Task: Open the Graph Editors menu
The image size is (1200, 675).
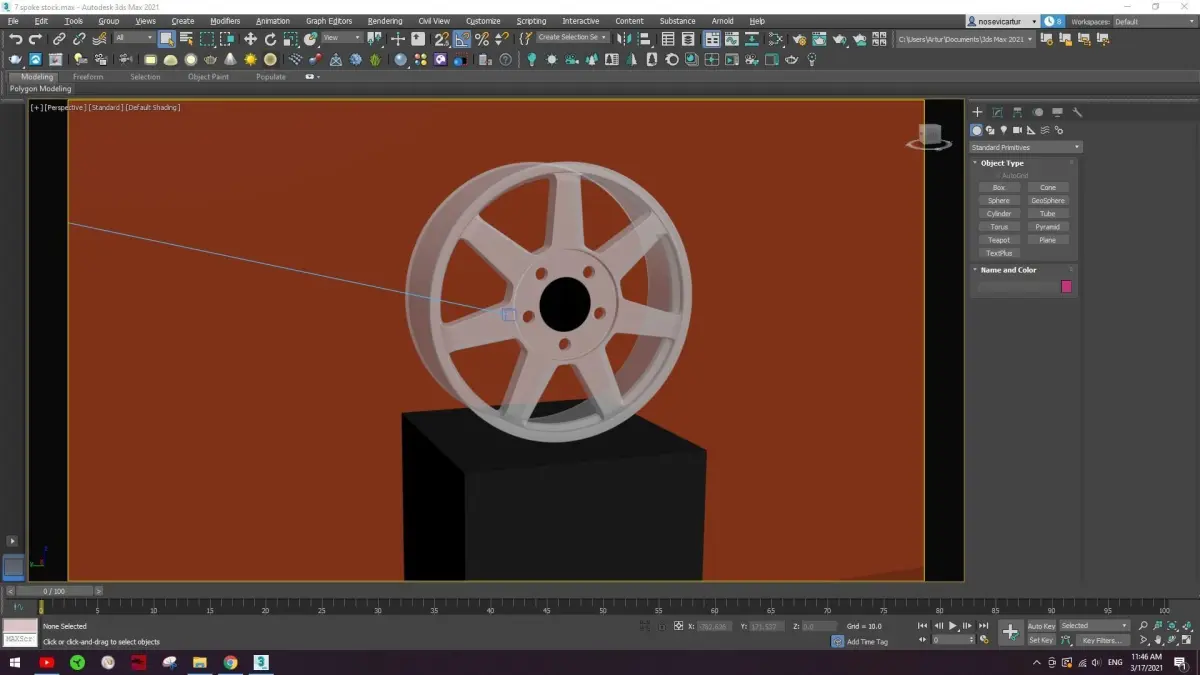Action: tap(329, 21)
